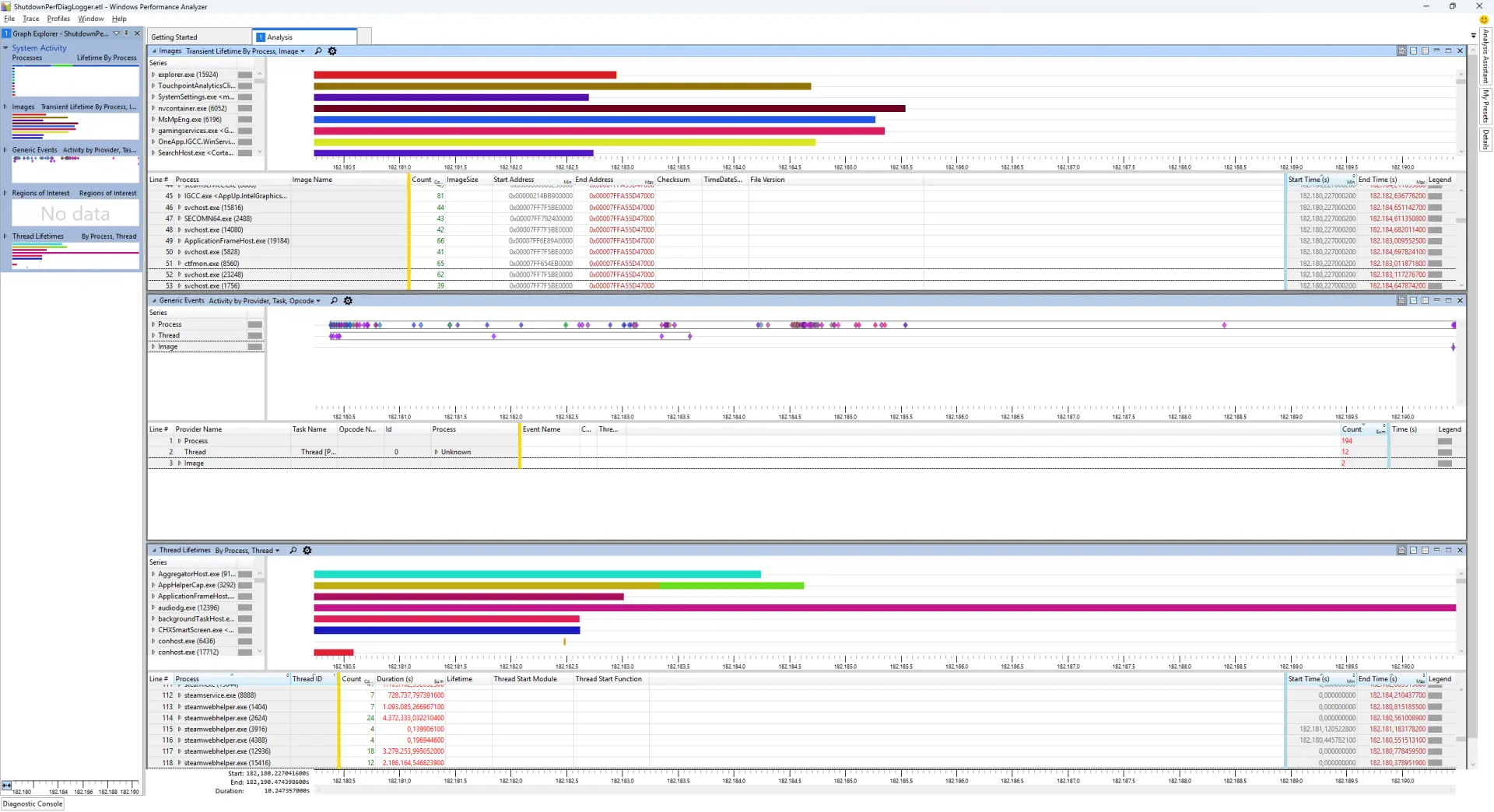The height and width of the screenshot is (812, 1494).
Task: Switch Generic Events panel to table-only view
Action: coord(1425,300)
